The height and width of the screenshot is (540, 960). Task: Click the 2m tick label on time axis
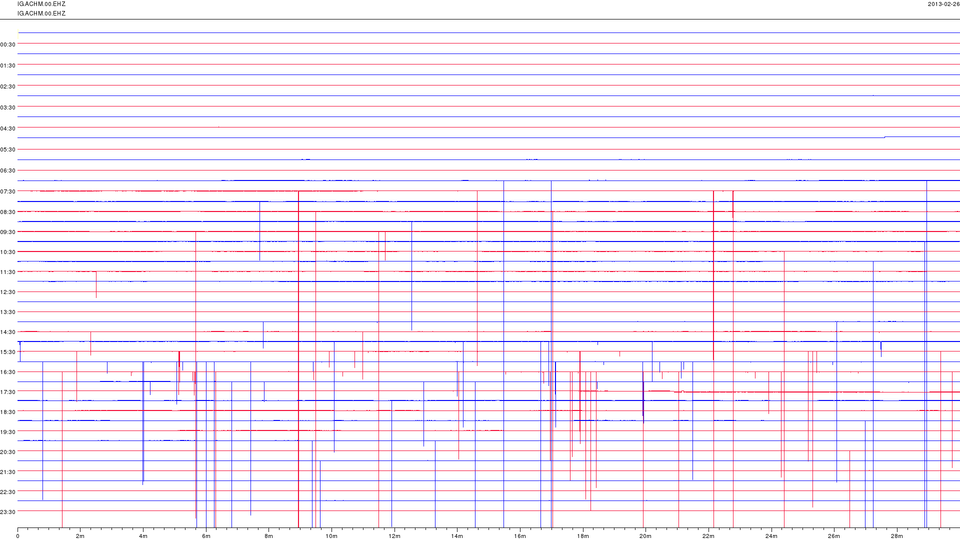tap(80, 536)
